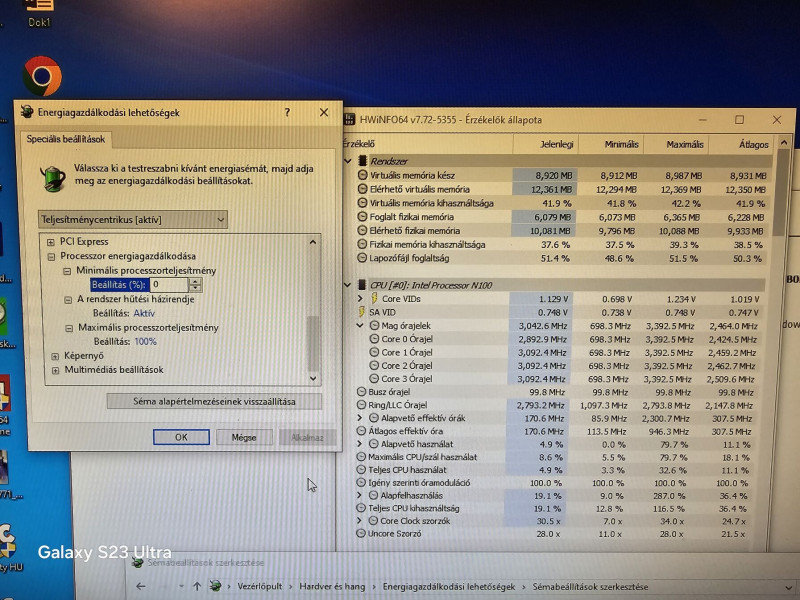Click the clock icon of Core 0 Órajel
Screen dimensions: 800x600
pos(374,339)
